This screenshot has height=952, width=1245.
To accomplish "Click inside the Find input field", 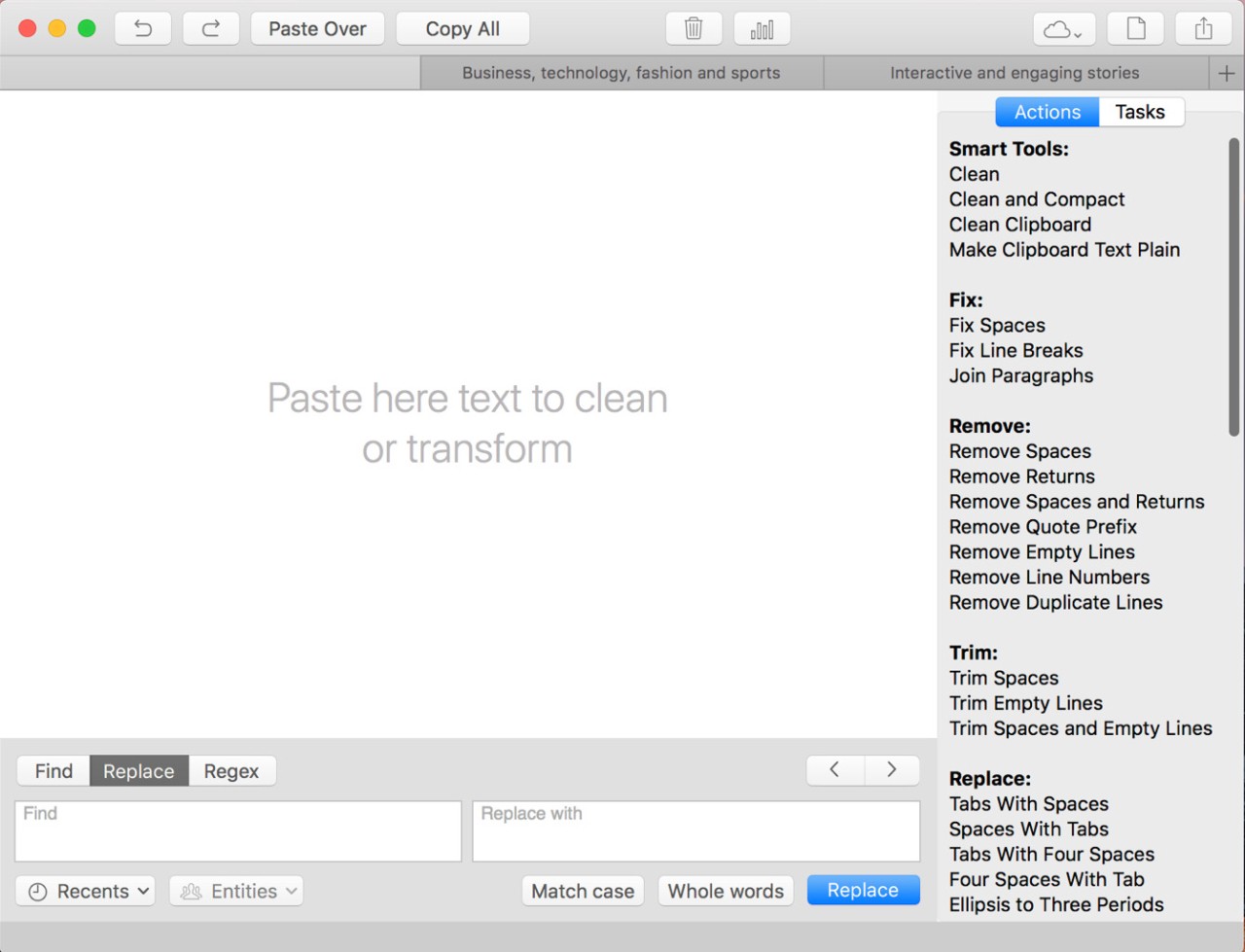I will (x=237, y=830).
